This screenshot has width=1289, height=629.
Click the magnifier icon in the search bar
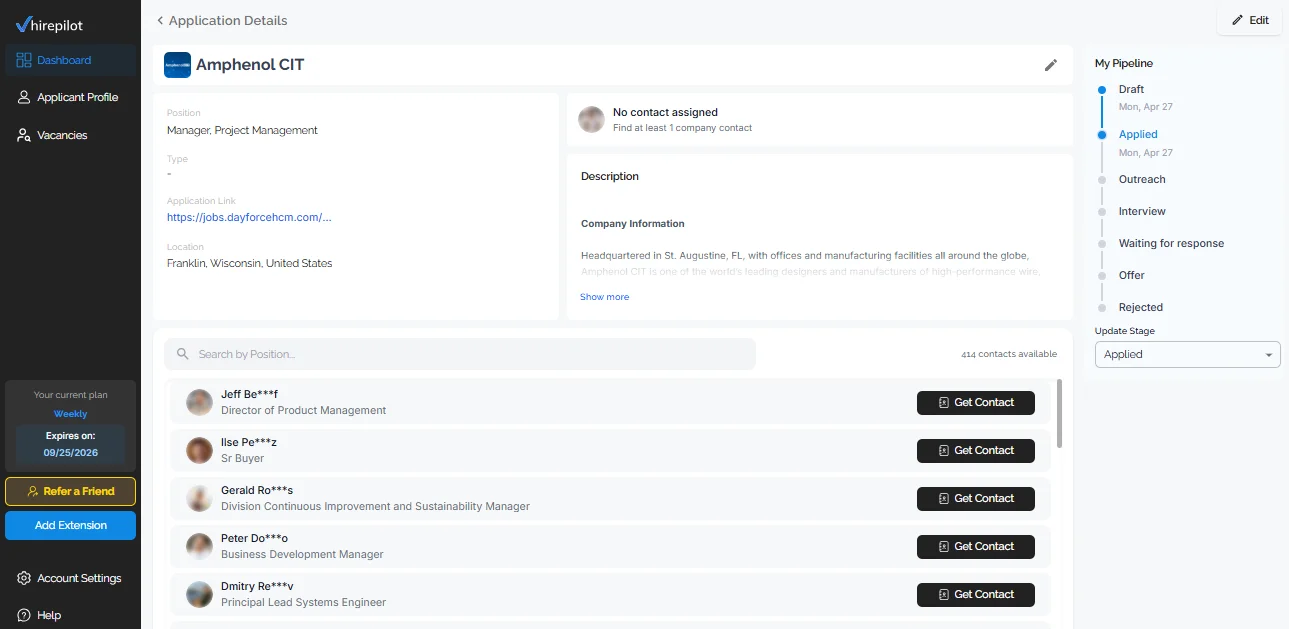[182, 353]
